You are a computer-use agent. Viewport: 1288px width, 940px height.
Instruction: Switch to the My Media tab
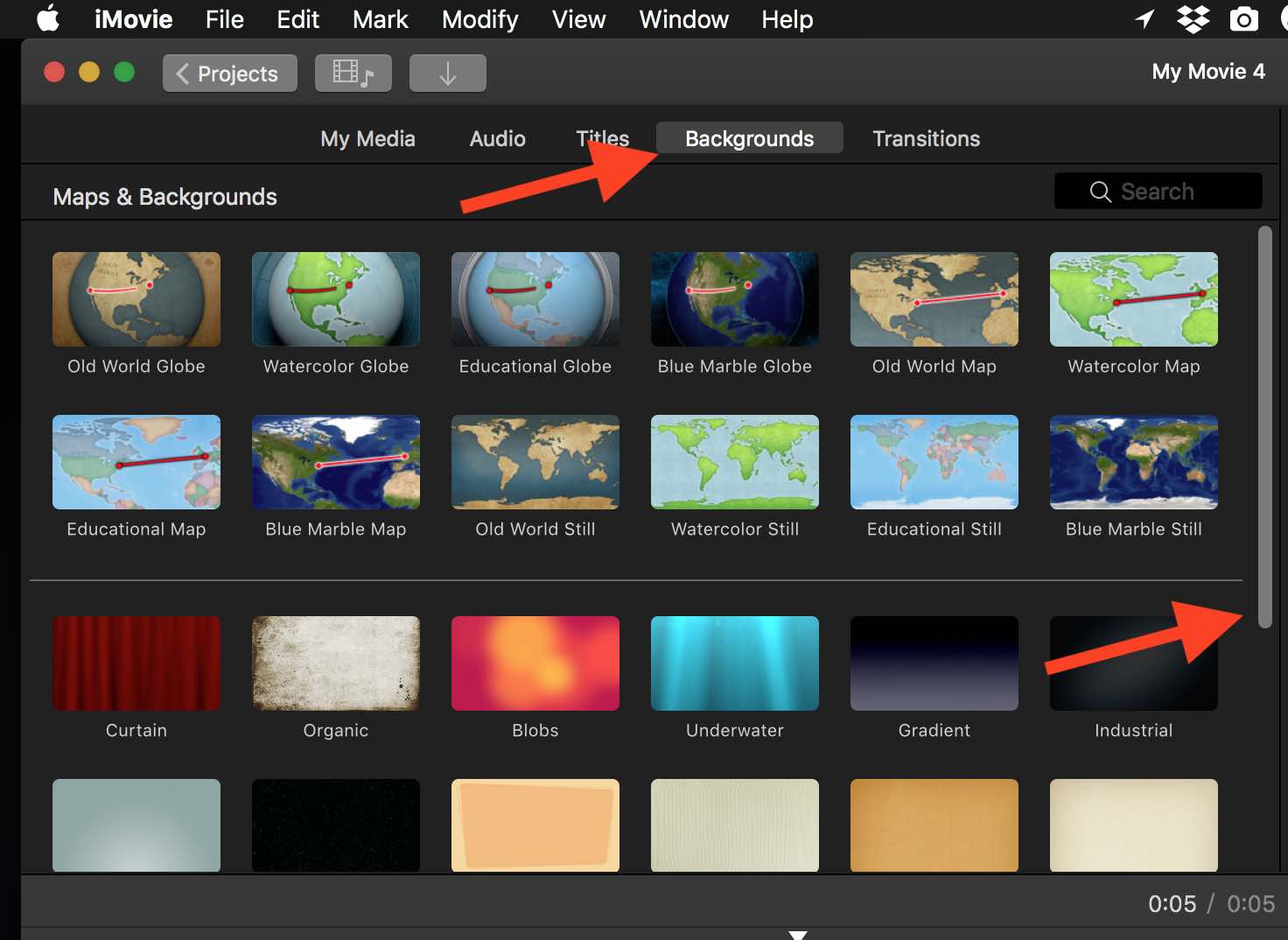coord(367,138)
